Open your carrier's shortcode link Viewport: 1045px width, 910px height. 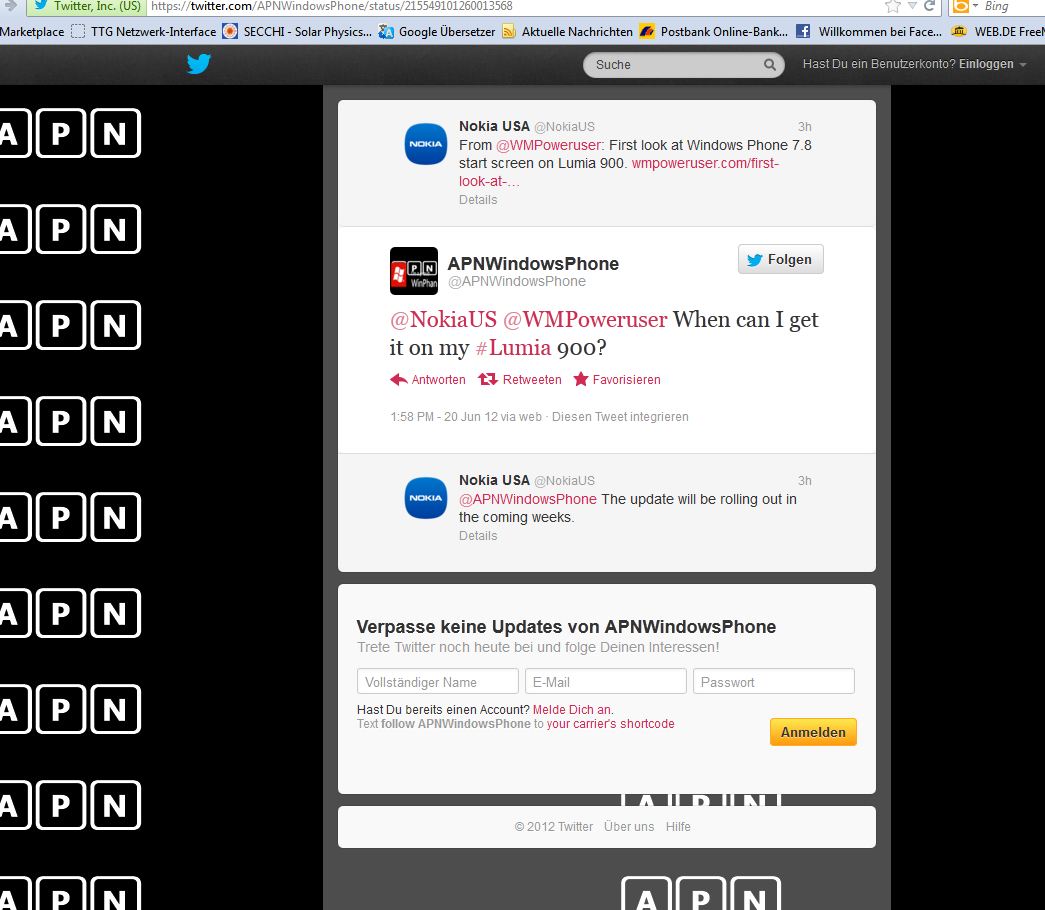(610, 724)
